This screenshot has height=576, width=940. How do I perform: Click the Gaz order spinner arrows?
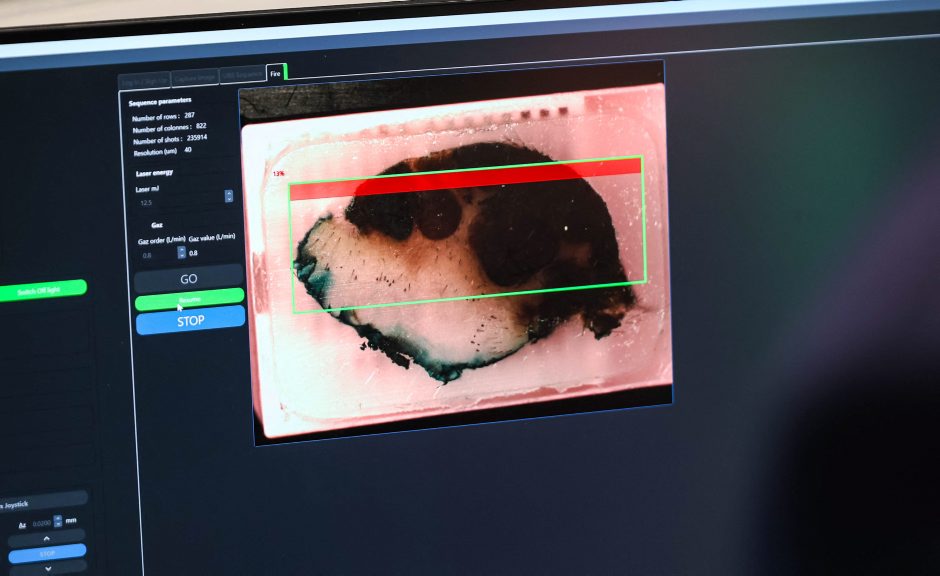(x=181, y=253)
